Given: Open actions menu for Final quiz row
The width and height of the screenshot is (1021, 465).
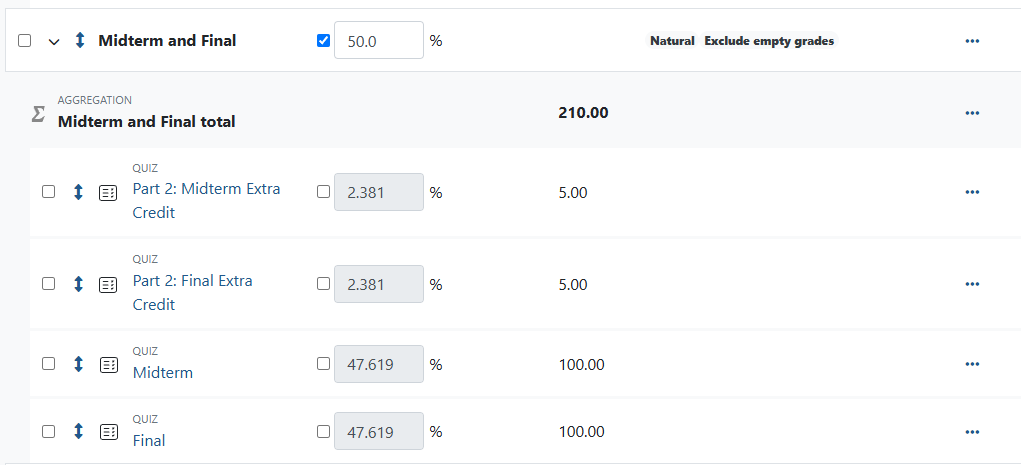Looking at the screenshot, I should [x=972, y=432].
